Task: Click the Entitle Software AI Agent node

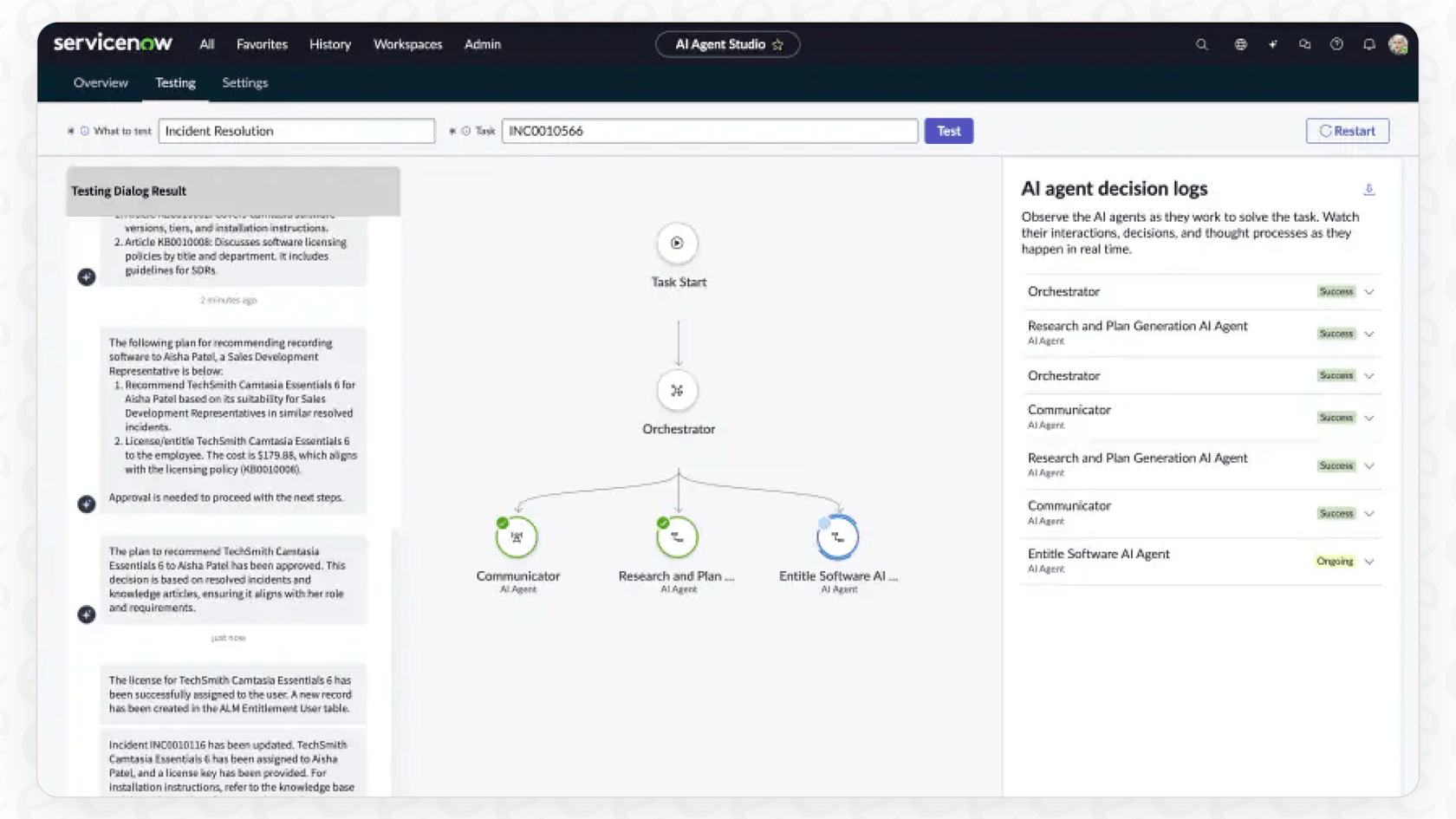Action: click(836, 537)
